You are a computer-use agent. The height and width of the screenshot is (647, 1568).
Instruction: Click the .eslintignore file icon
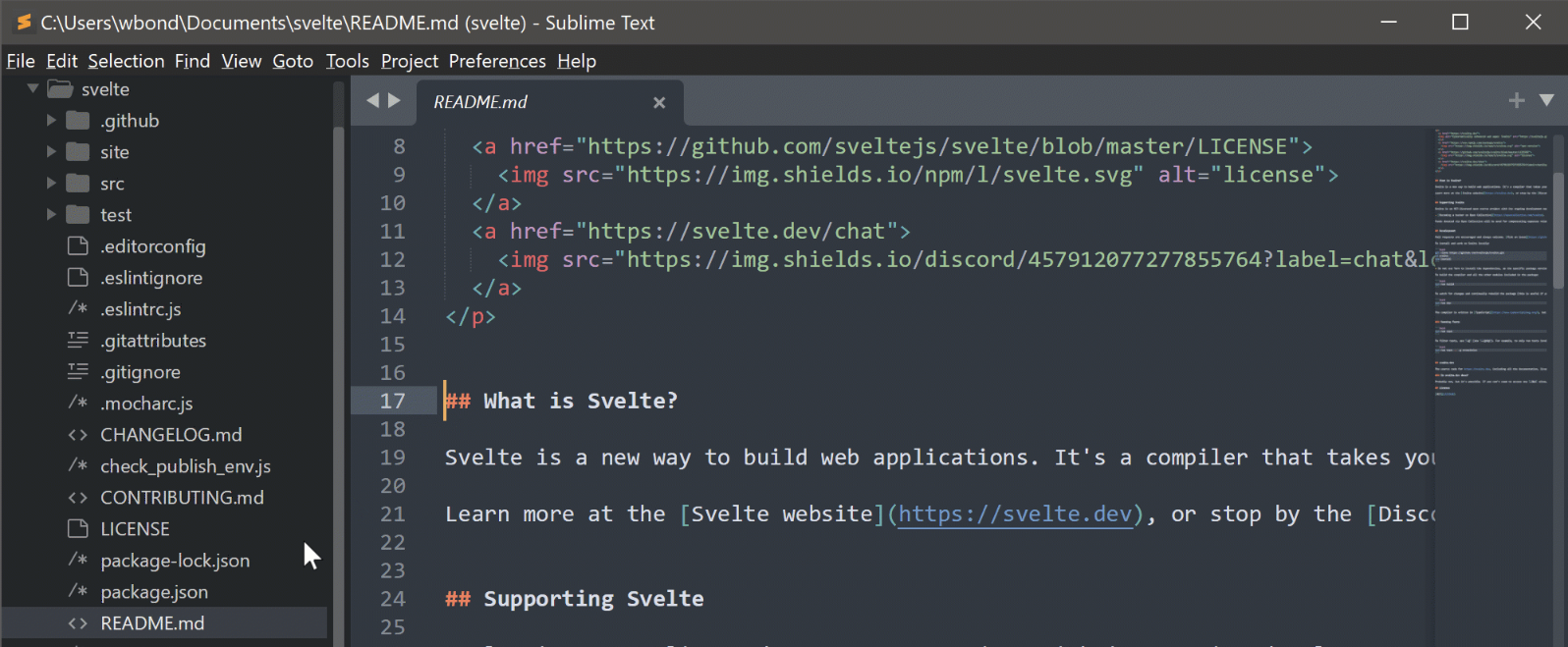(x=78, y=277)
